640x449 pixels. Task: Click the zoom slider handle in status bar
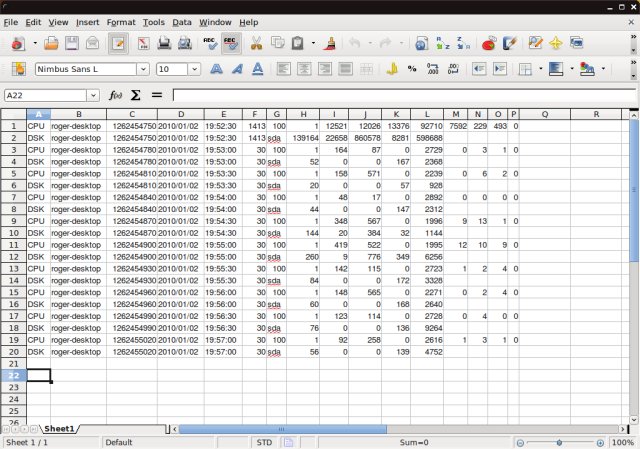[559, 442]
